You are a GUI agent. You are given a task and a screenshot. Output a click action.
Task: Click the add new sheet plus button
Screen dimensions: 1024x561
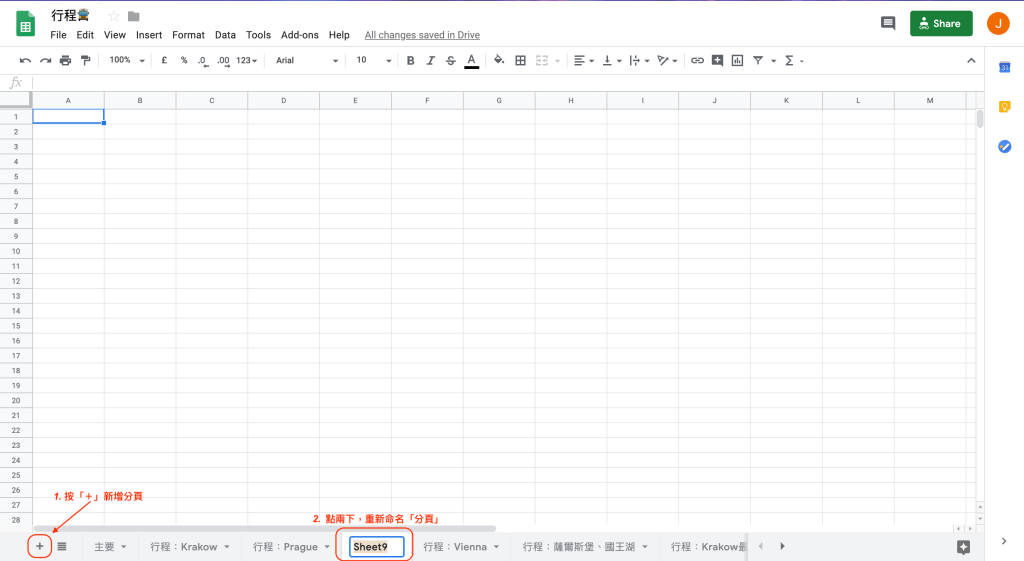point(40,546)
